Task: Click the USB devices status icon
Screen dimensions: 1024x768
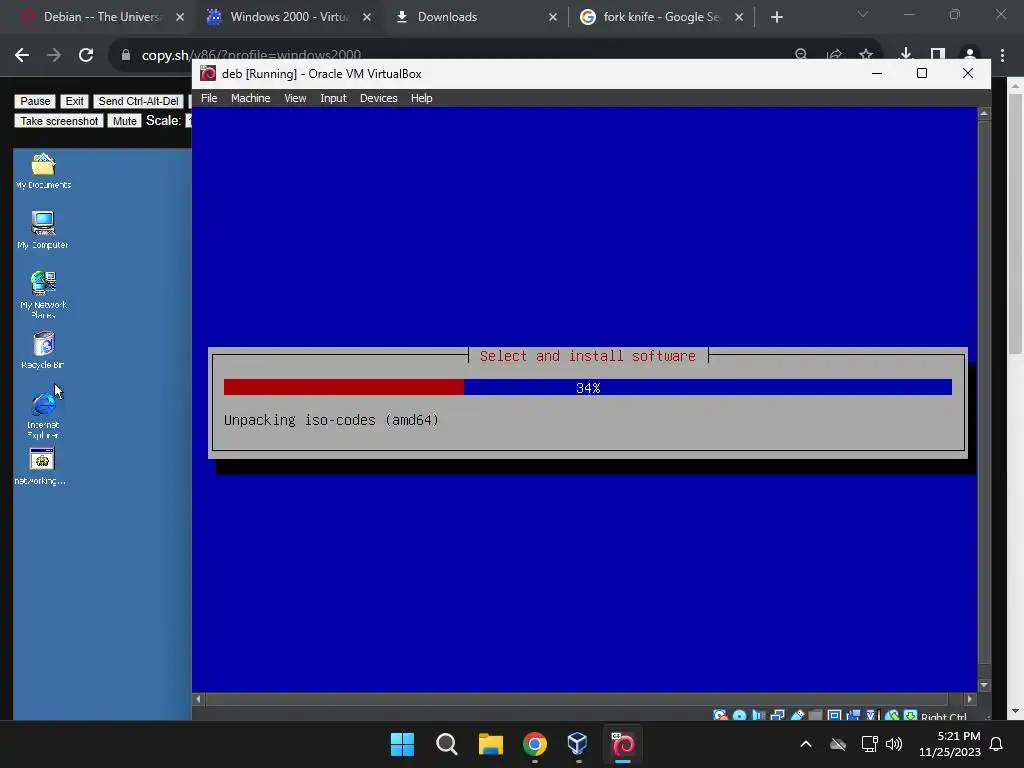Action: pos(797,715)
